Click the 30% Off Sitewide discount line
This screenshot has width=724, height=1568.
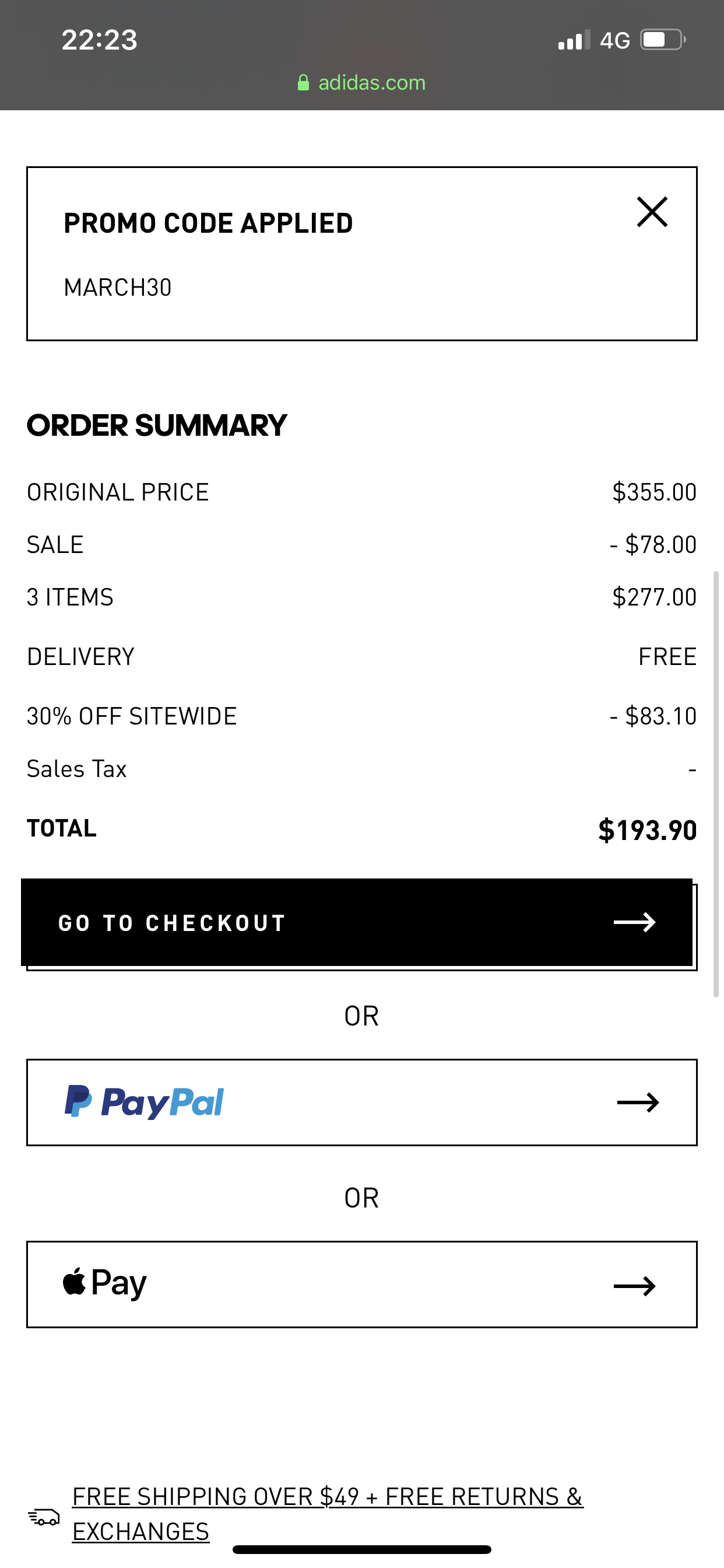pyautogui.click(x=131, y=716)
